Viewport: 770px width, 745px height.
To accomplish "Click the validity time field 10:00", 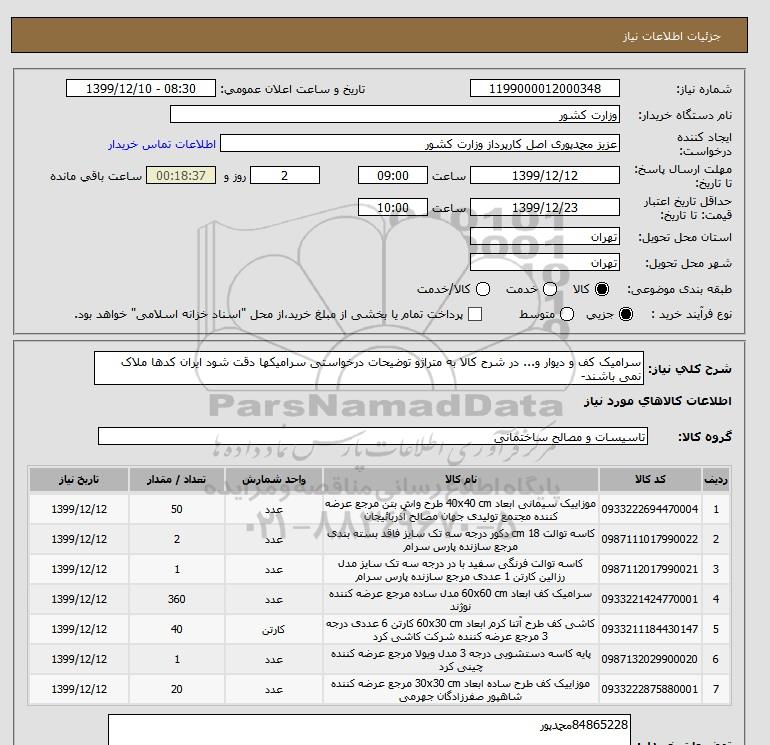I will 393,207.
